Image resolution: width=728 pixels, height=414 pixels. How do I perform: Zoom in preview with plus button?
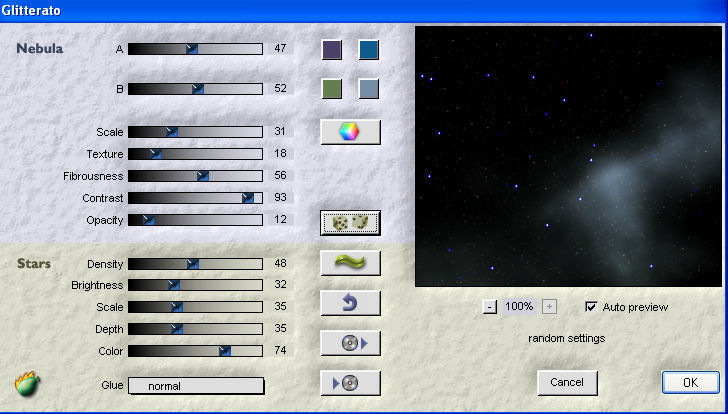pyautogui.click(x=550, y=307)
